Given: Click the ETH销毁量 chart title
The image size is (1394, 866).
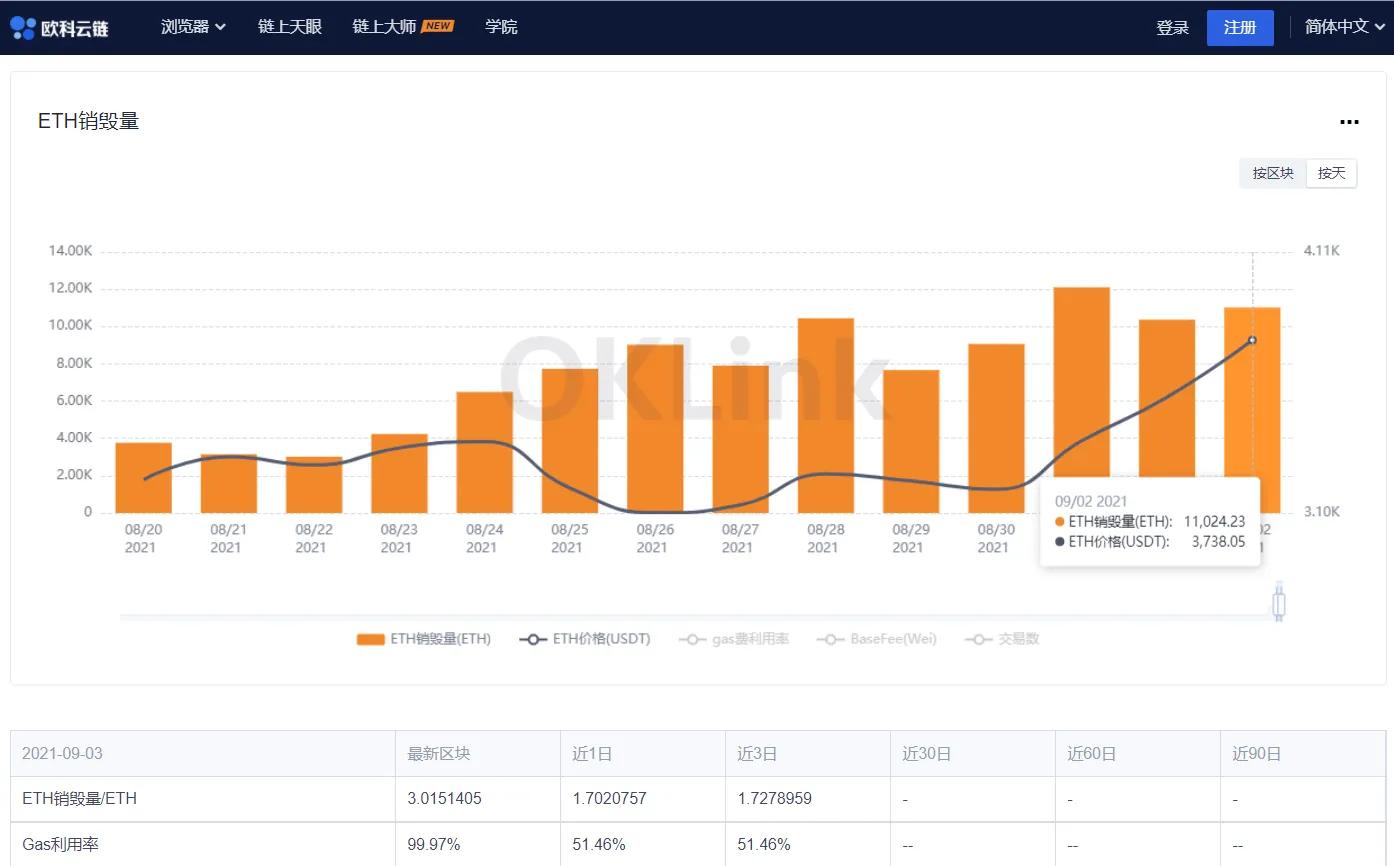Looking at the screenshot, I should coord(88,121).
